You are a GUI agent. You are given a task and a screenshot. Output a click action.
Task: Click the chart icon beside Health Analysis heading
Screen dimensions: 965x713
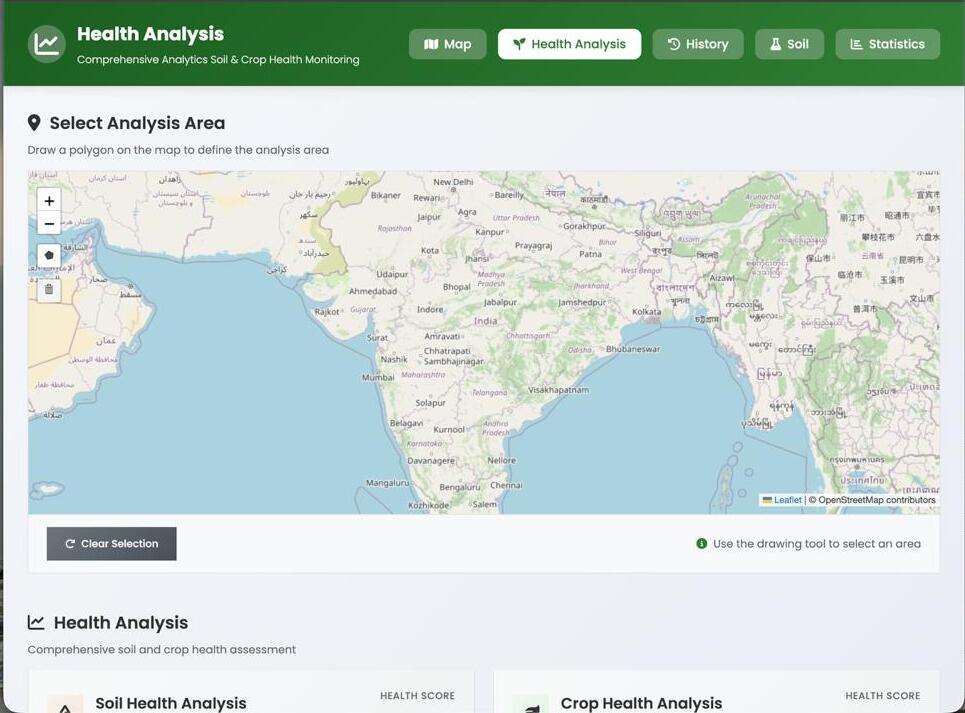pyautogui.click(x=36, y=623)
